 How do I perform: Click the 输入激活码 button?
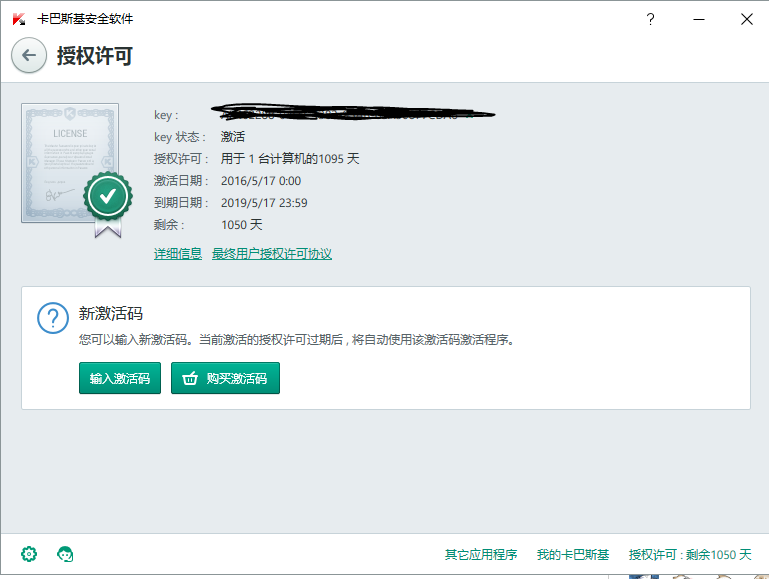[120, 378]
